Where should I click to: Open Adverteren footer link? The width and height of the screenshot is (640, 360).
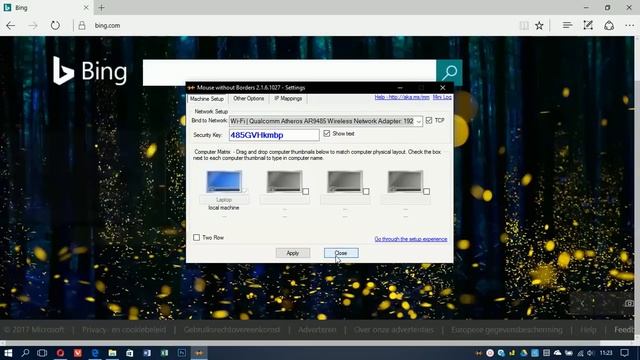click(317, 330)
